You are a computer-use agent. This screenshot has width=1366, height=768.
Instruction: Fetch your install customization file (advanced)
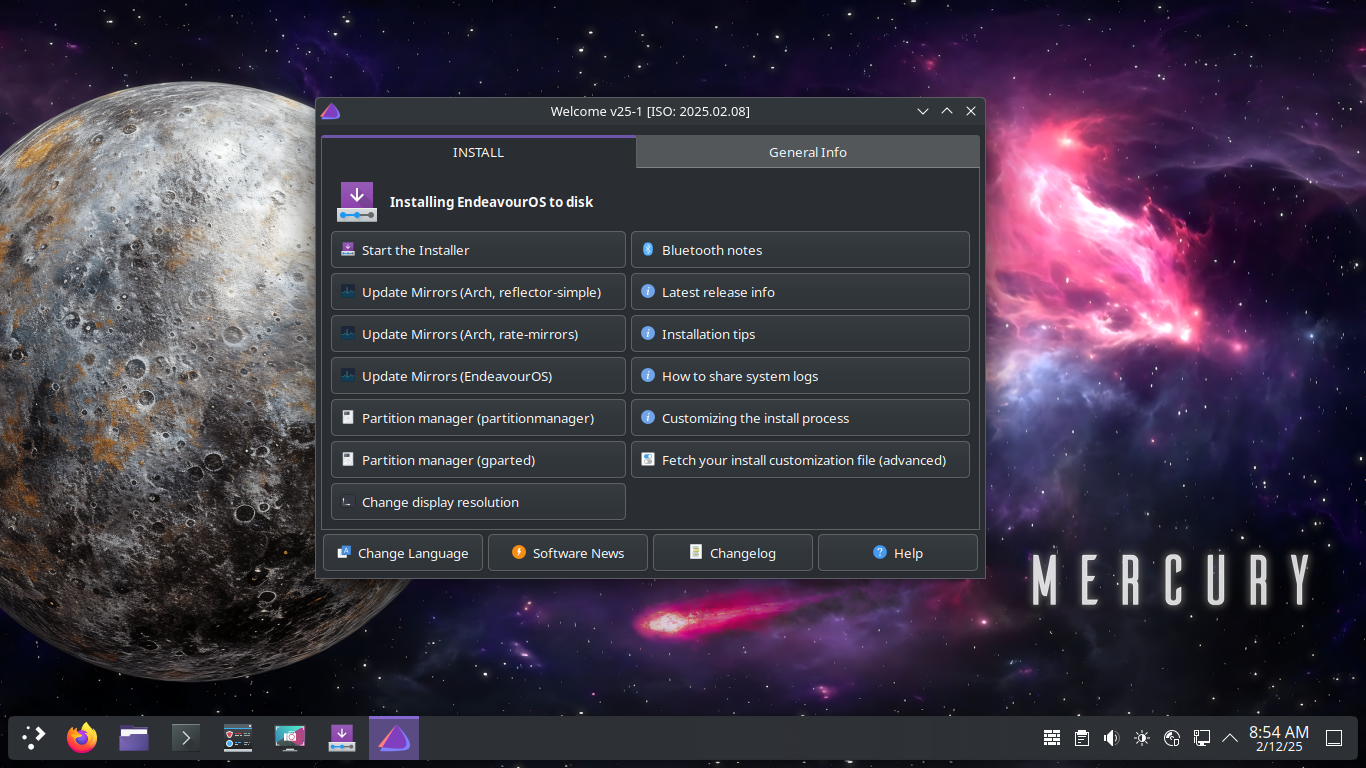click(800, 460)
